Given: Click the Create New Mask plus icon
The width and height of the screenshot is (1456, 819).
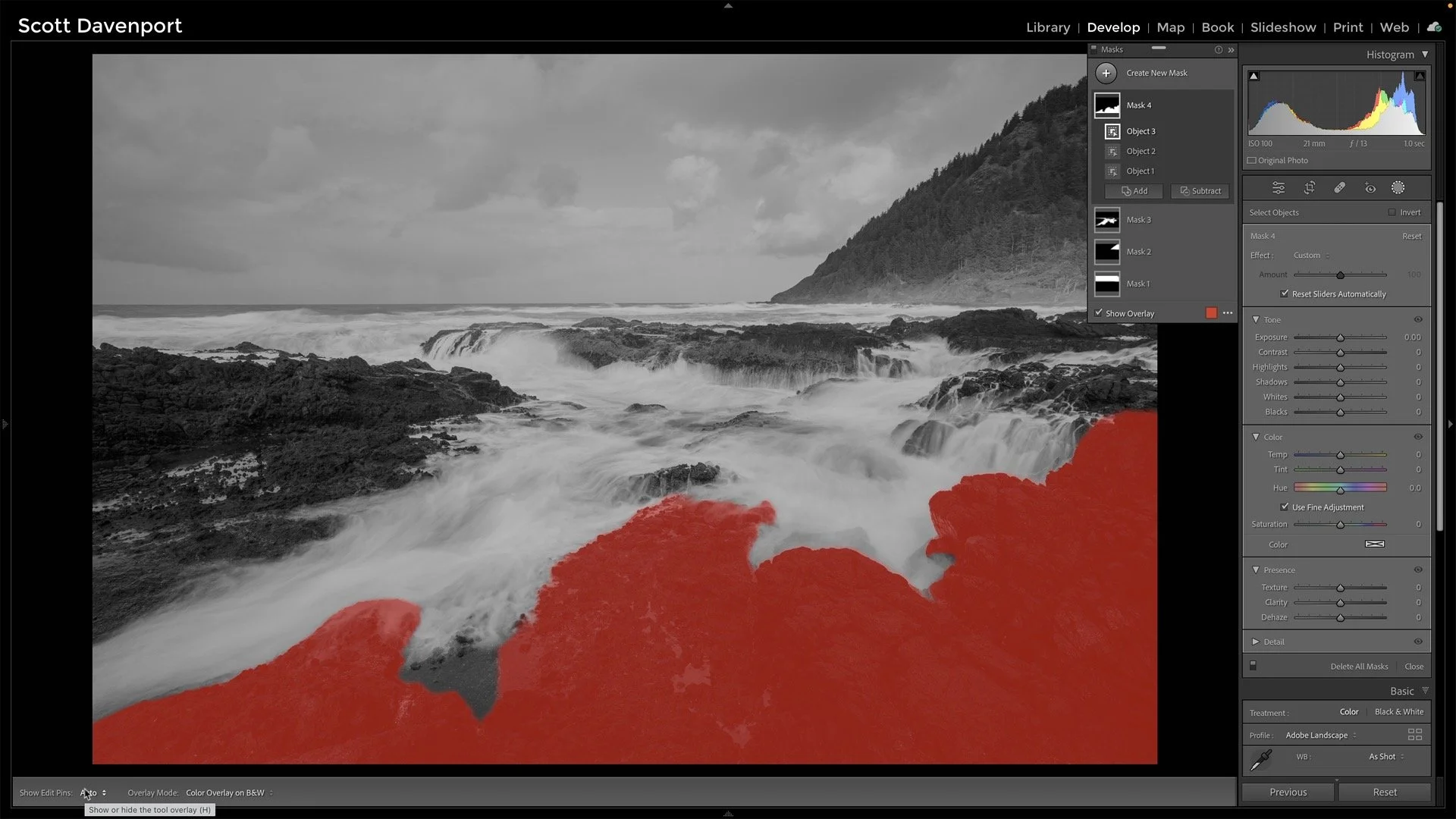Looking at the screenshot, I should [x=1106, y=73].
